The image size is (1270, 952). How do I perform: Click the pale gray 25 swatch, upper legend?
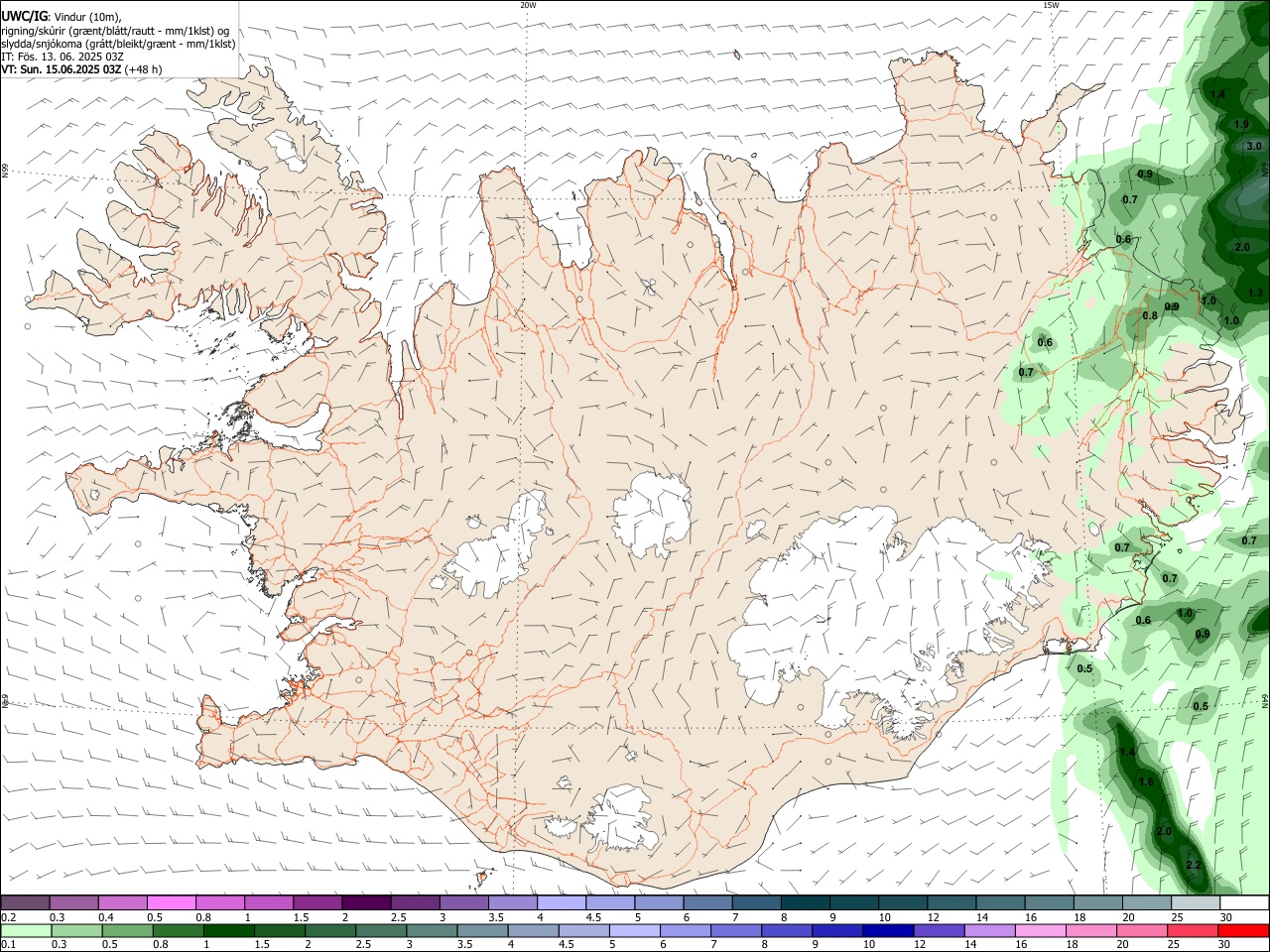[x=1195, y=902]
